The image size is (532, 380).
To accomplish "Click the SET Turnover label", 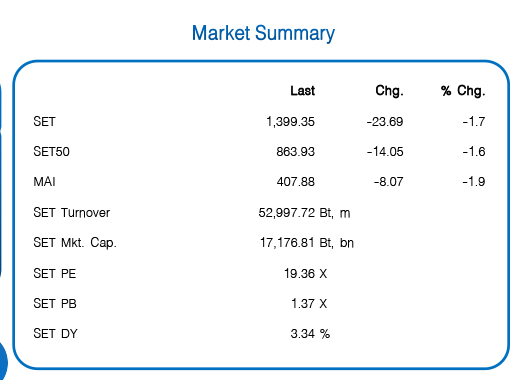I will pos(72,213).
